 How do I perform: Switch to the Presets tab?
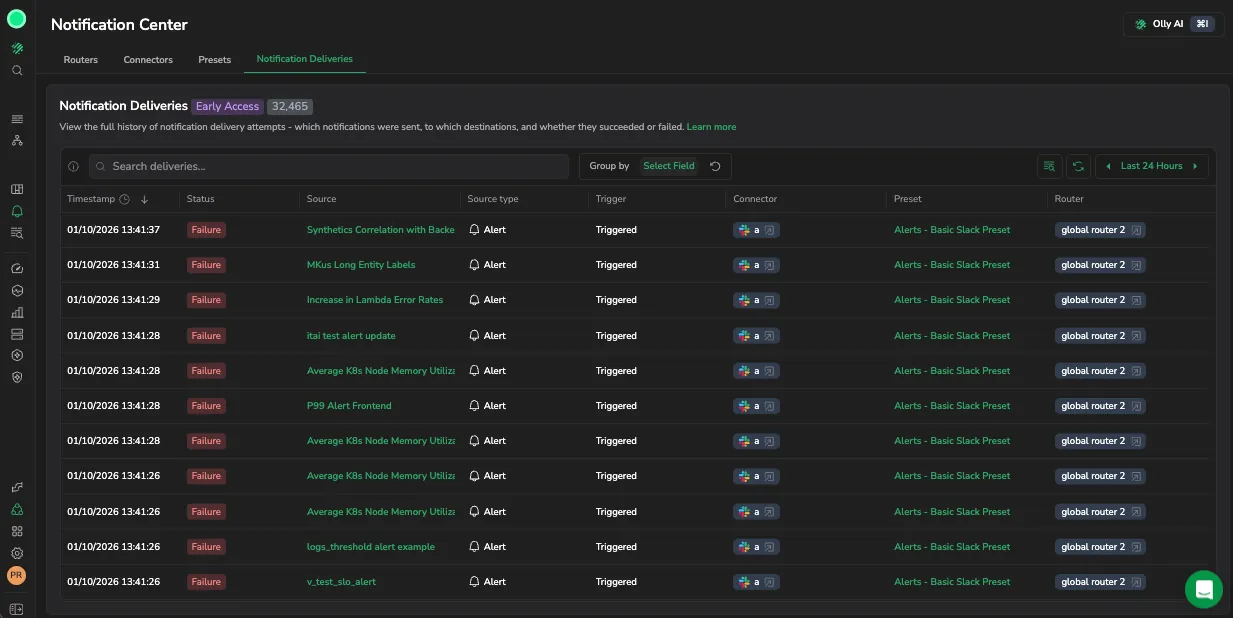point(214,60)
